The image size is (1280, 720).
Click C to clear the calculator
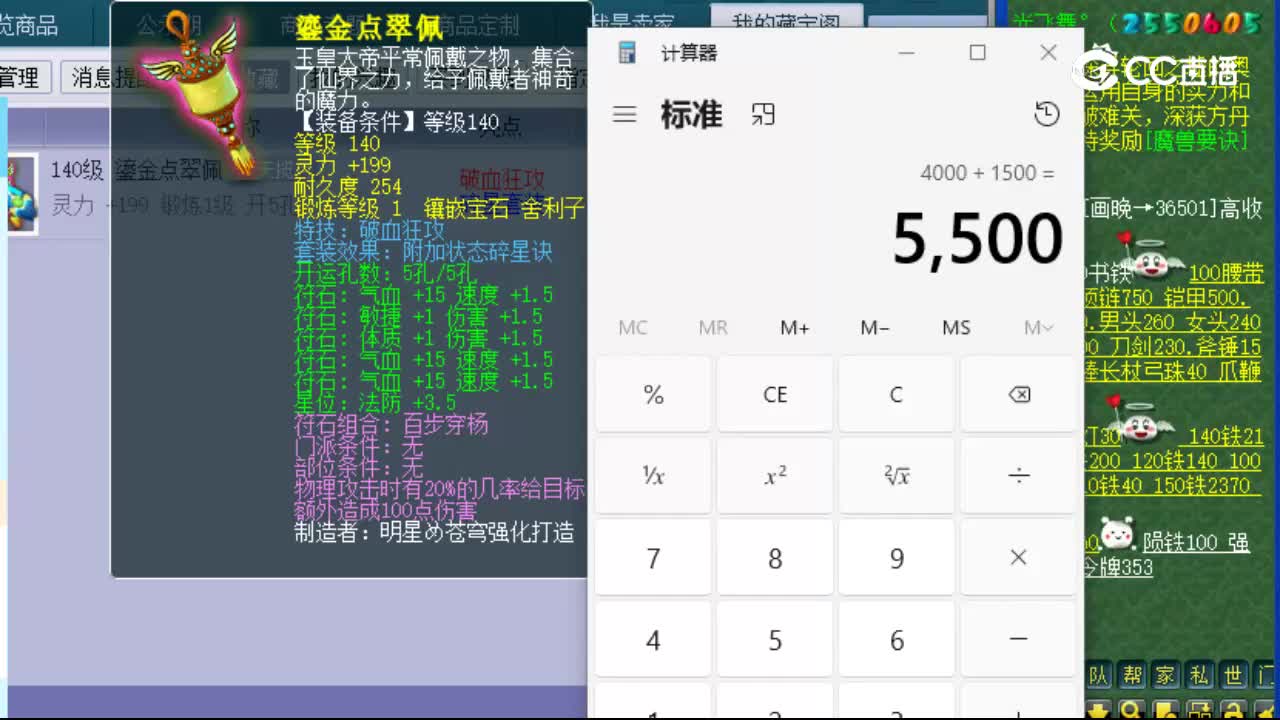click(897, 395)
